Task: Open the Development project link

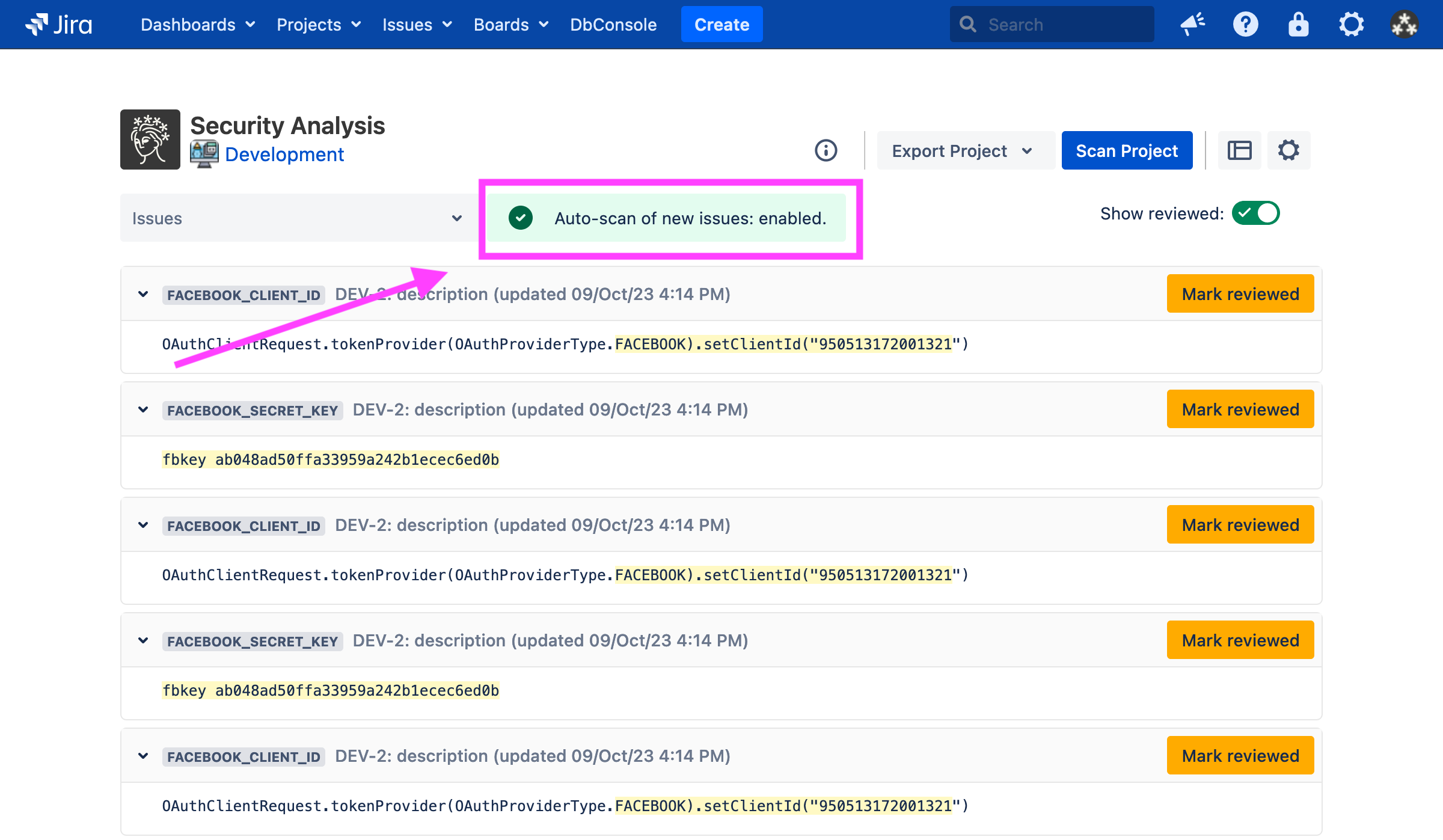Action: [x=284, y=155]
